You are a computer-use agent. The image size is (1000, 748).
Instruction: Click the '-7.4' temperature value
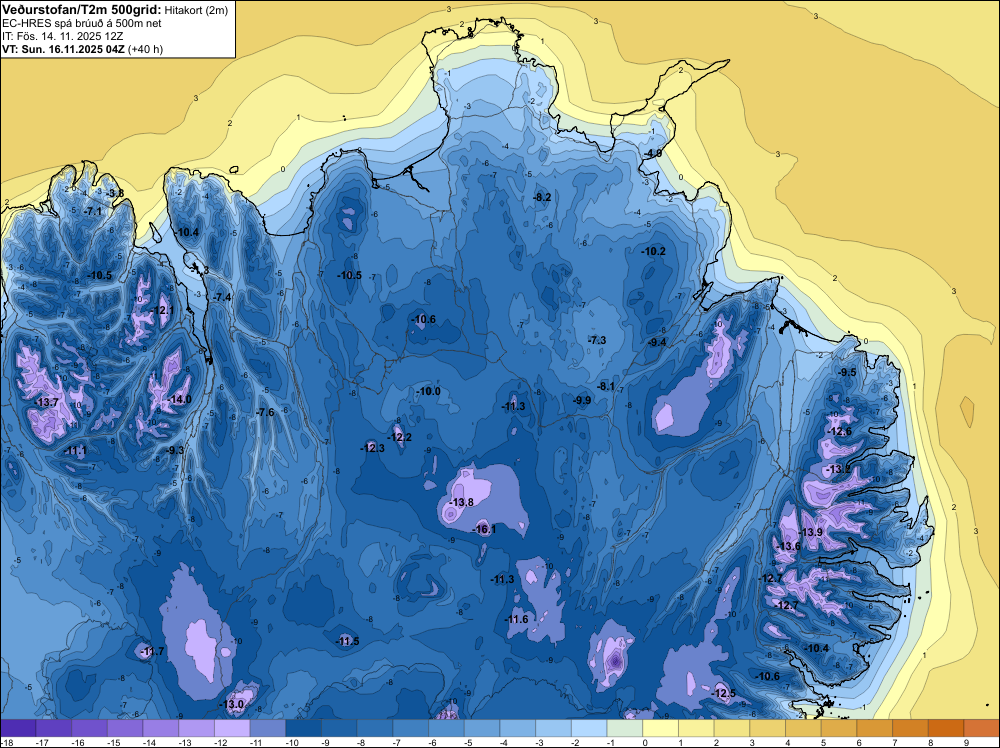(223, 297)
